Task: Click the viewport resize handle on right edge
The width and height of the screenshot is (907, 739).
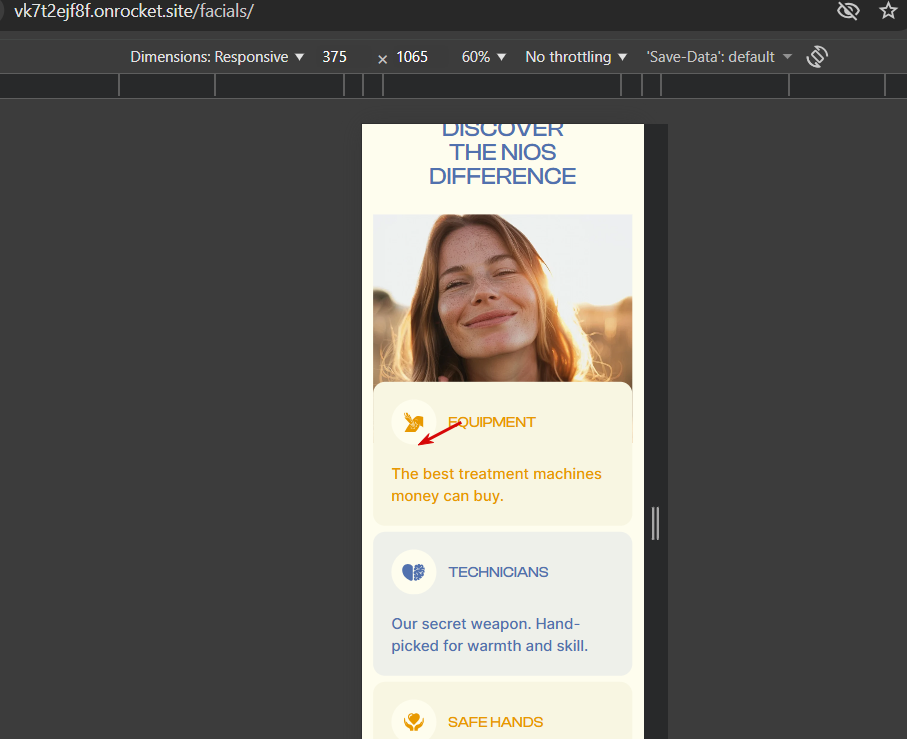Action: [x=655, y=523]
